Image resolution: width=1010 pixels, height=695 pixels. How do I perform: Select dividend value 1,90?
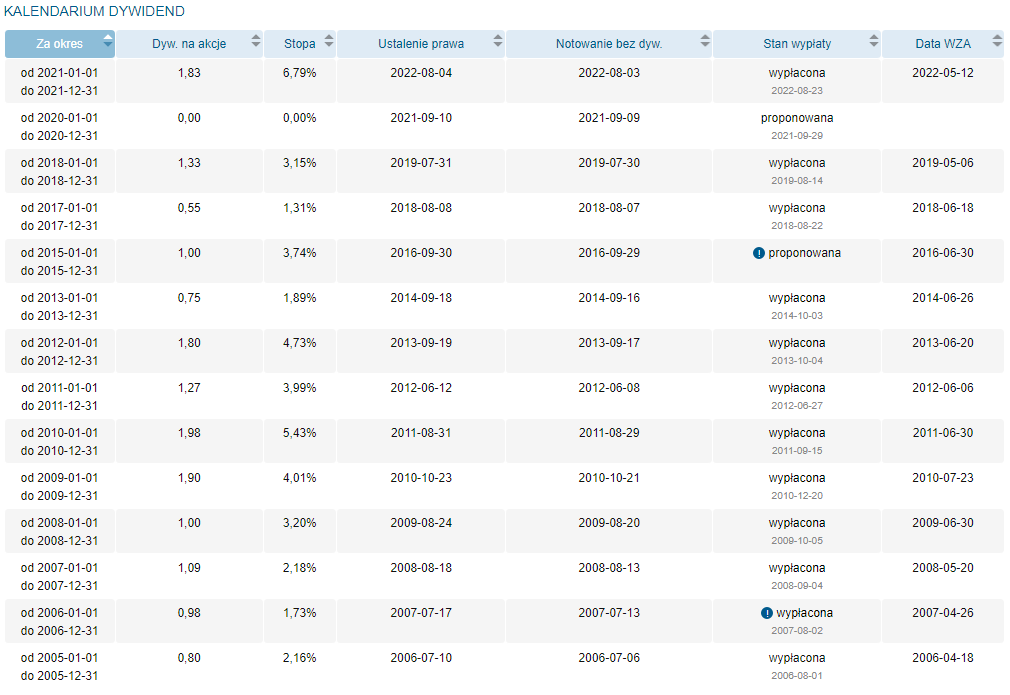189,479
